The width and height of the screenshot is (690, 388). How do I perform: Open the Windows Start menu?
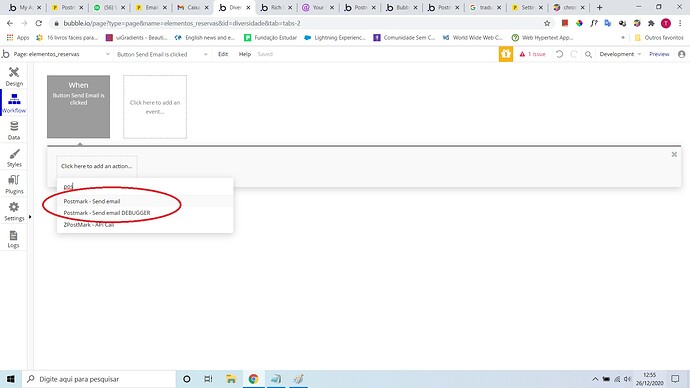coord(11,379)
